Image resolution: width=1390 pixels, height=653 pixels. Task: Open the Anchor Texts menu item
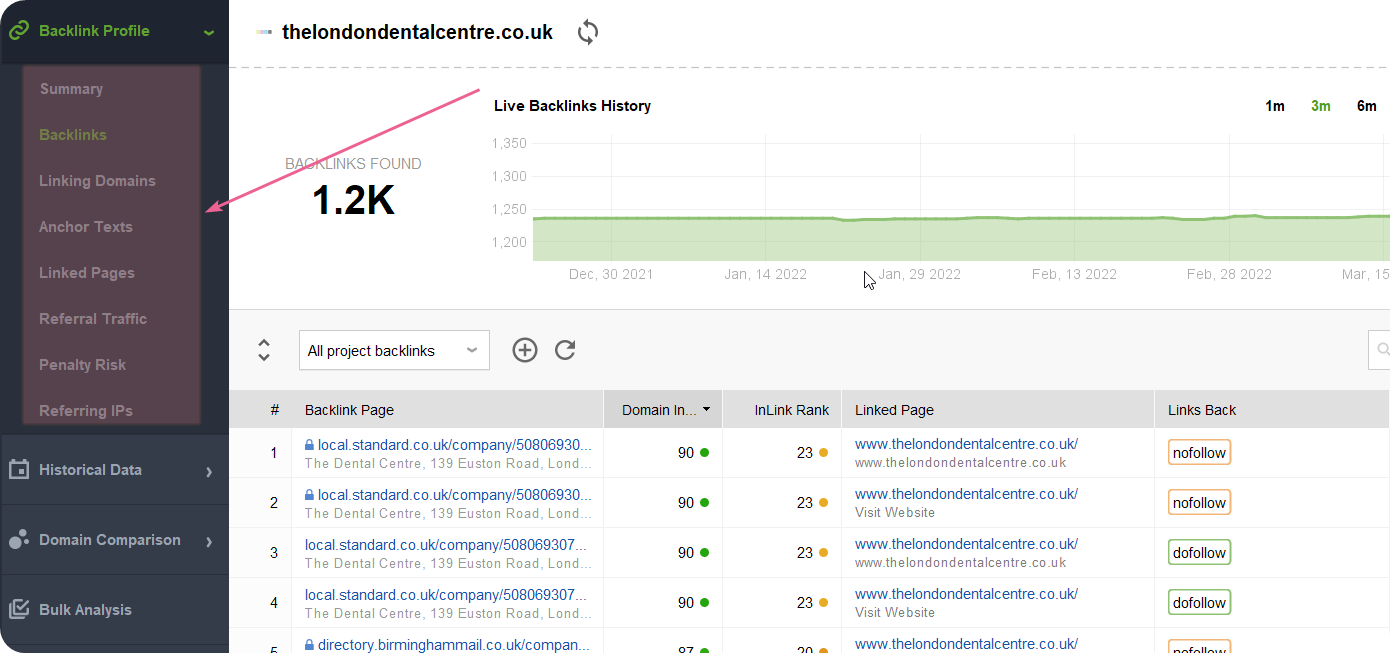(85, 226)
